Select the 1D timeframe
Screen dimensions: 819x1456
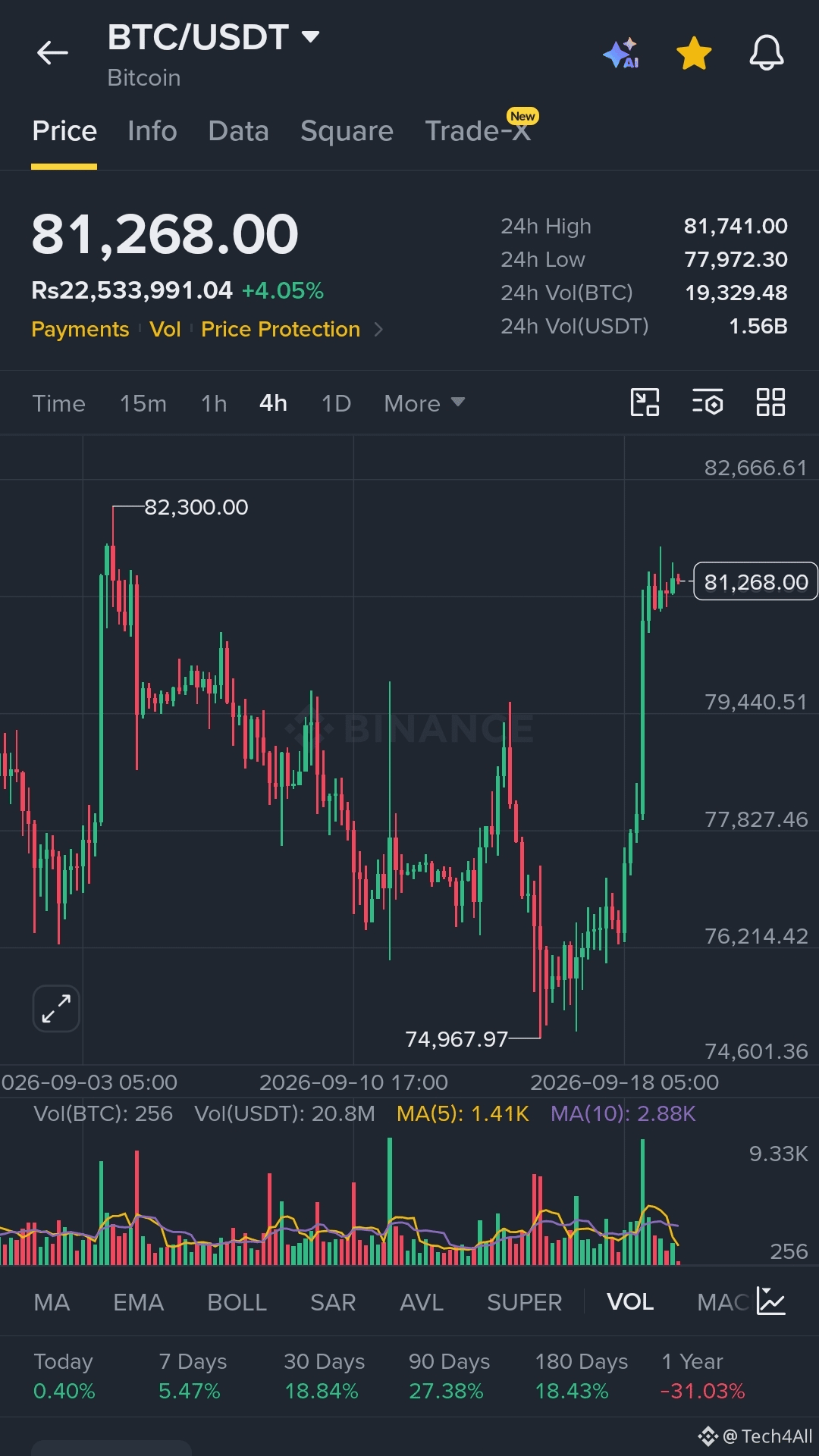click(x=336, y=403)
